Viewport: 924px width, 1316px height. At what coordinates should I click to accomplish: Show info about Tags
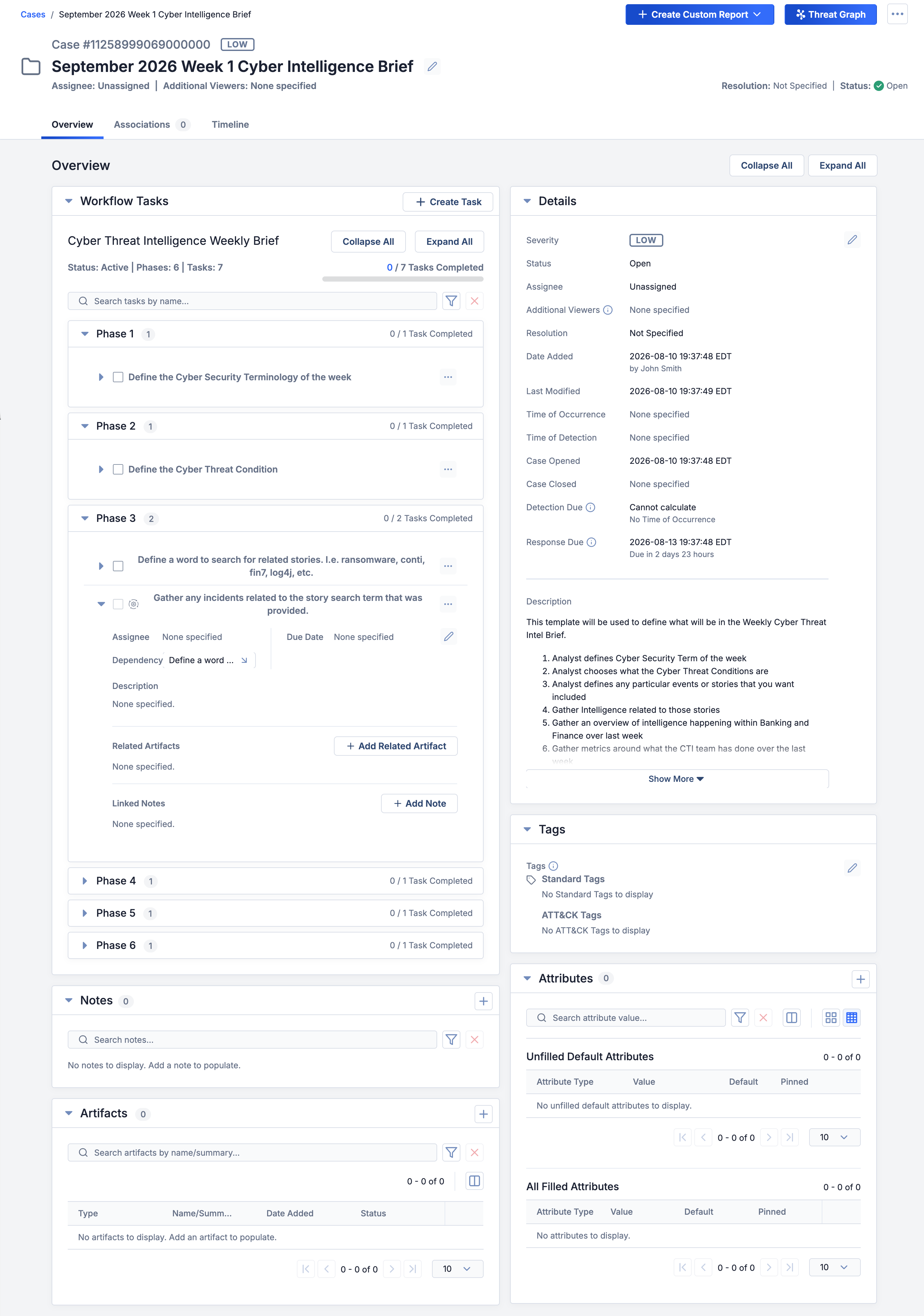point(553,866)
